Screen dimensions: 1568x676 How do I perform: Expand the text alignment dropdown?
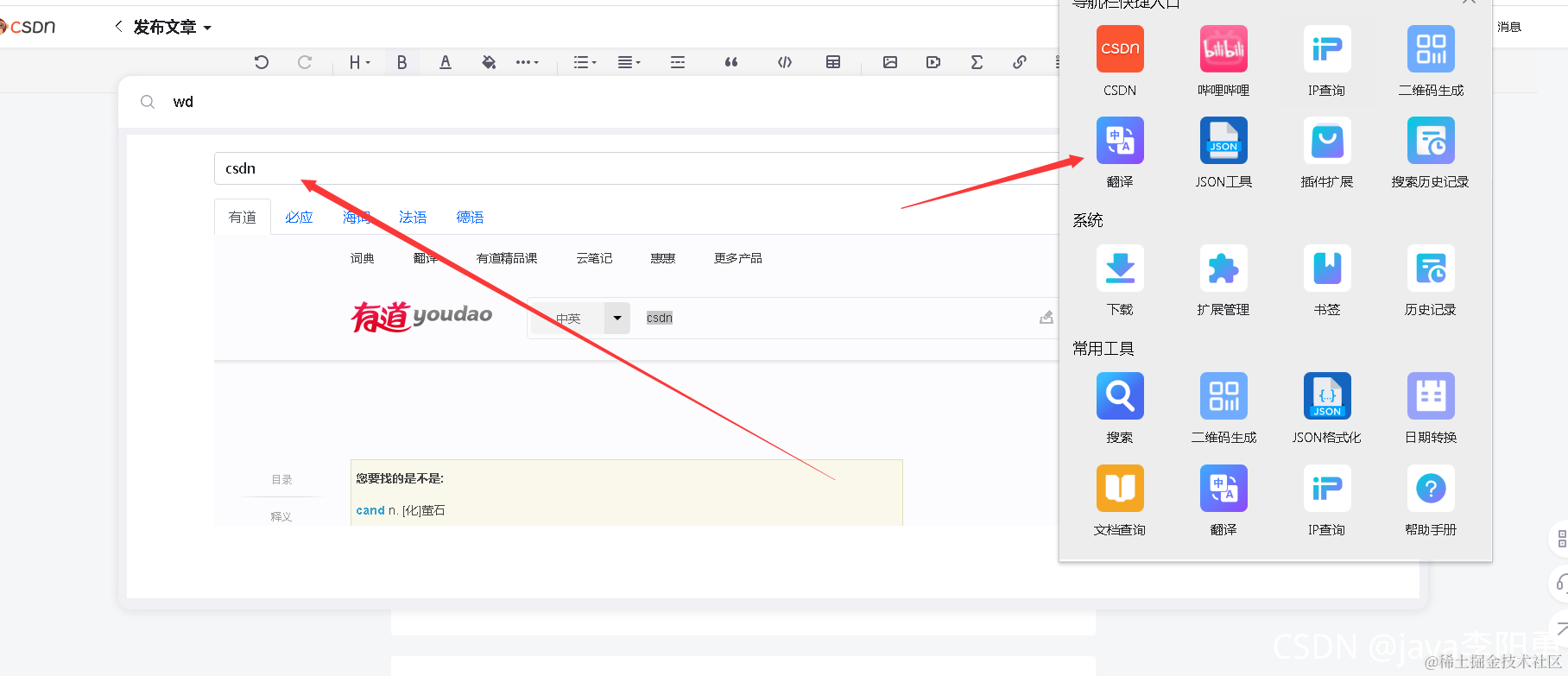pos(629,62)
